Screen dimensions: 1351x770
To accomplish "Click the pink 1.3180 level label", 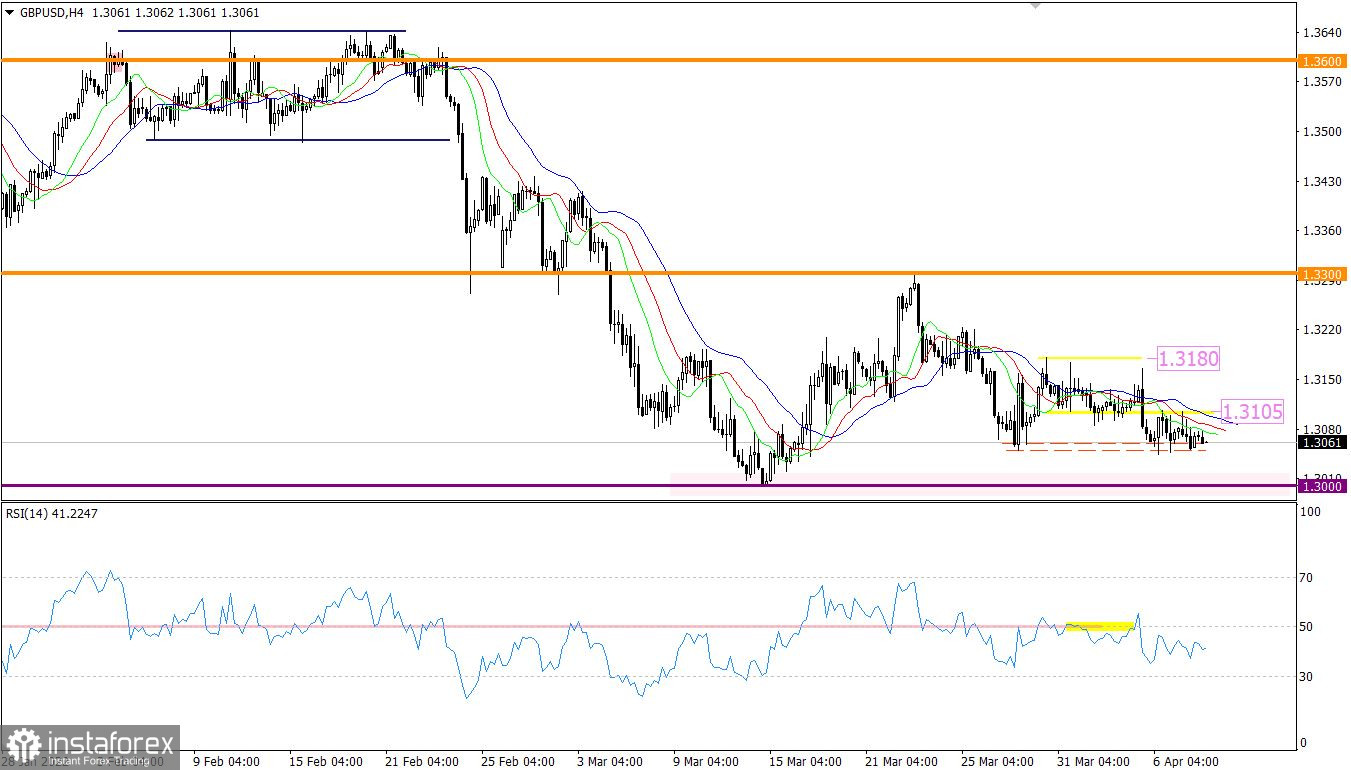I will 1188,359.
